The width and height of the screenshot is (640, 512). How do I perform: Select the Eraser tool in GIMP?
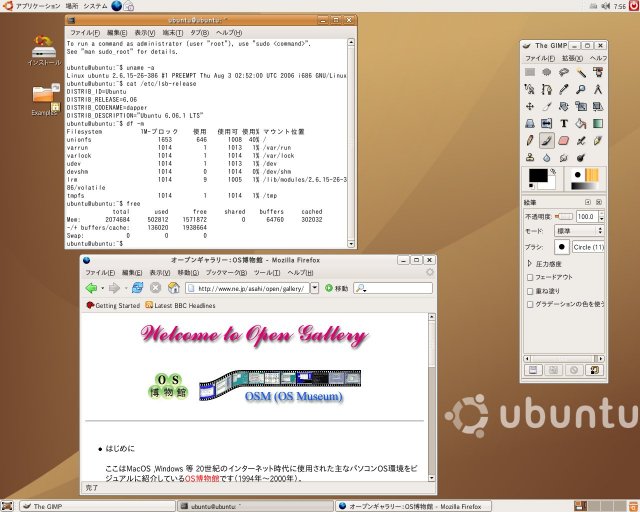click(x=564, y=140)
